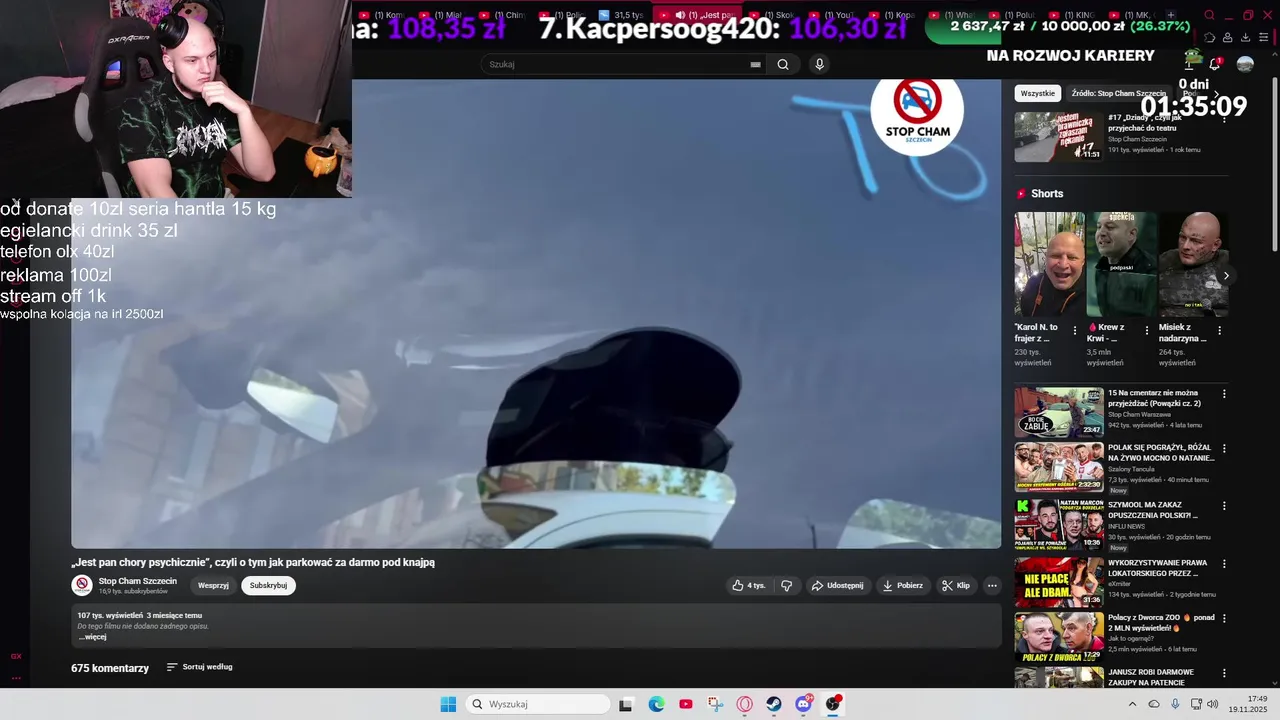Mute the 'Jest pan' tab via speaker icon
Image resolution: width=1280 pixels, height=720 pixels.
click(x=680, y=15)
